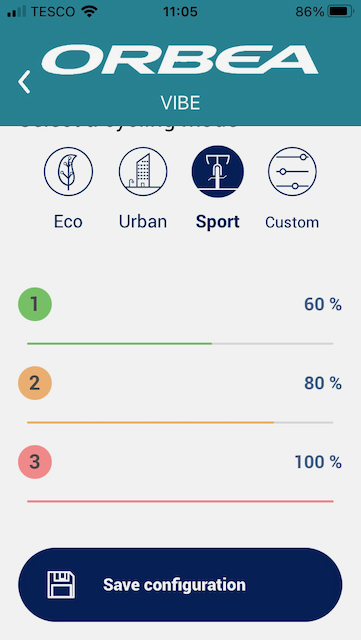
Task: Choose the Urban mode label
Action: tap(143, 222)
